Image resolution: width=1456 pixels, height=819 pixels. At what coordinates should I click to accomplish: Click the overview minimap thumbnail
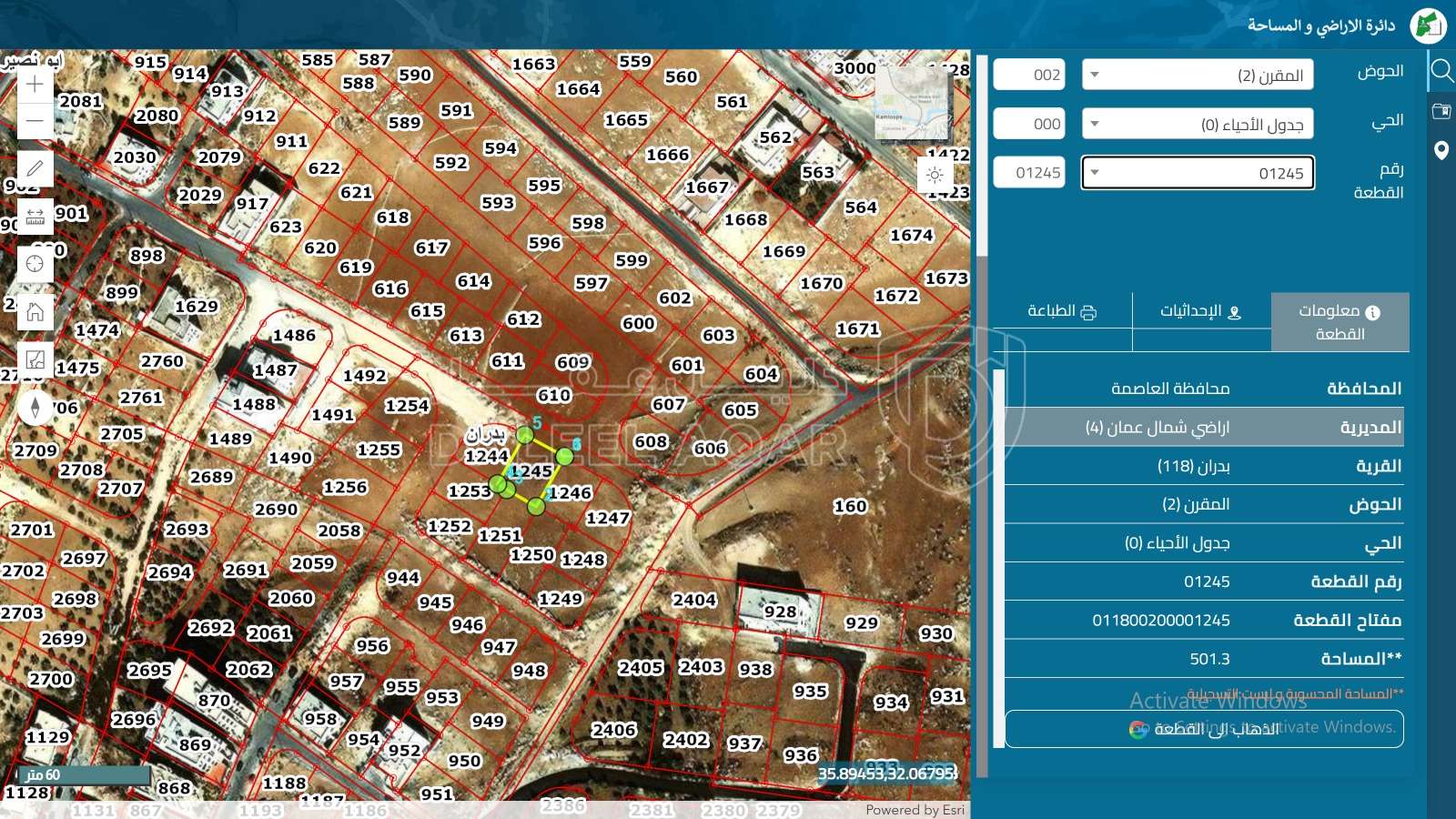[x=912, y=103]
